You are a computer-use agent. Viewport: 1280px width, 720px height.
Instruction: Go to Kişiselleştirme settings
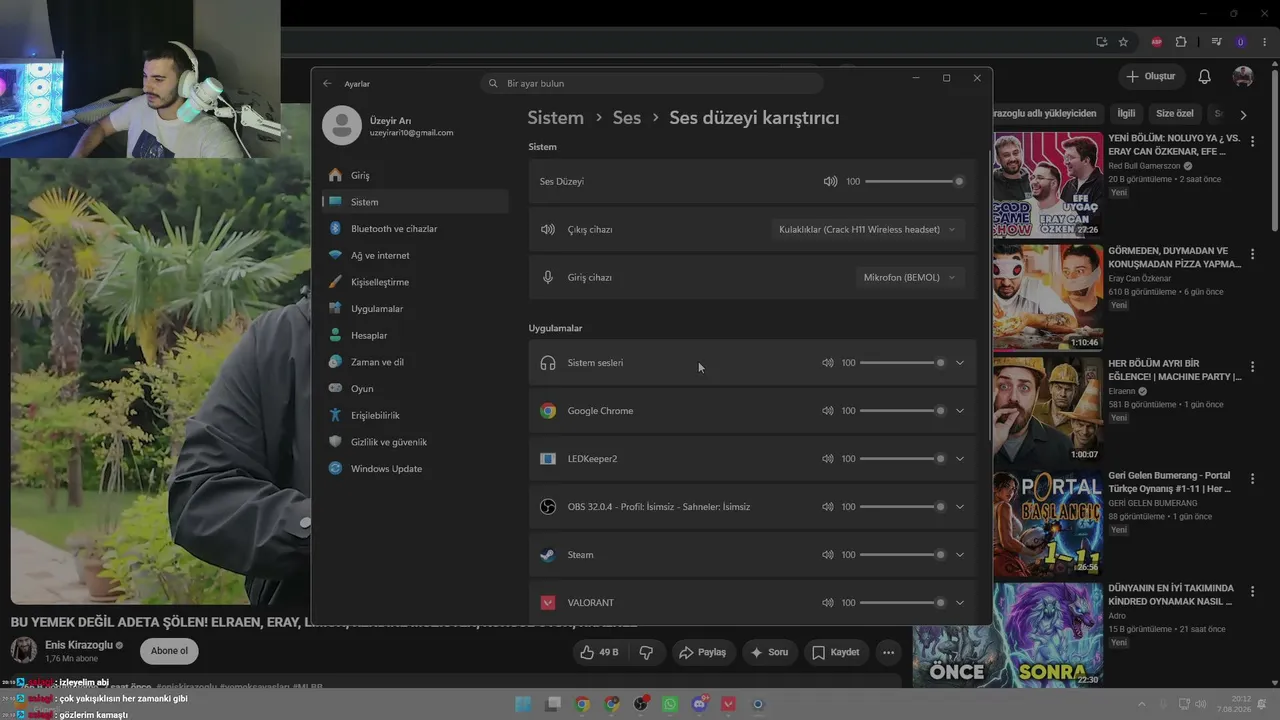[415, 282]
